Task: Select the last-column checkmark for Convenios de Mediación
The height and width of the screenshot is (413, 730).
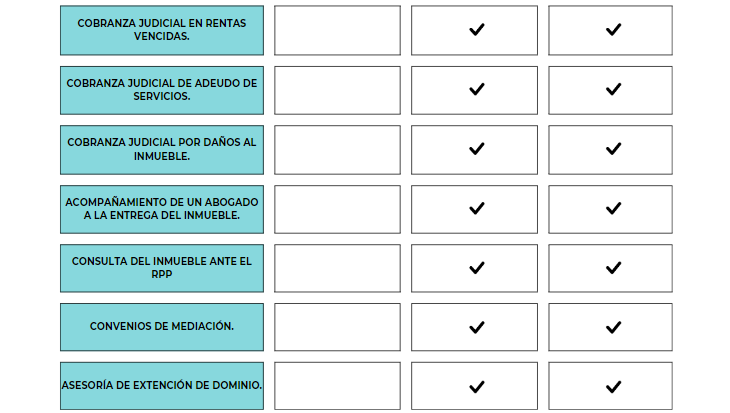Action: [613, 327]
